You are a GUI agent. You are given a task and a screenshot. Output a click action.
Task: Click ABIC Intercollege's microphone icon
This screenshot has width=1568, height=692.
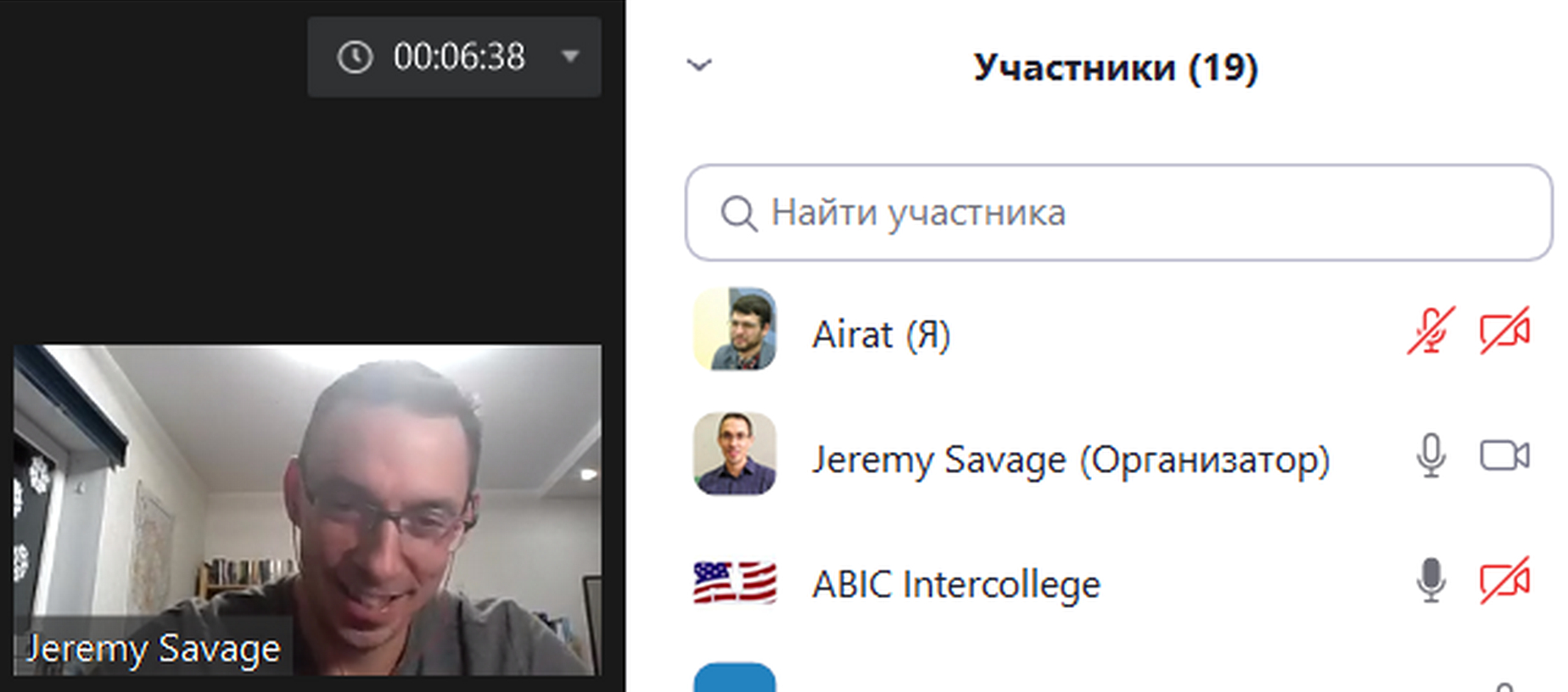(x=1431, y=580)
